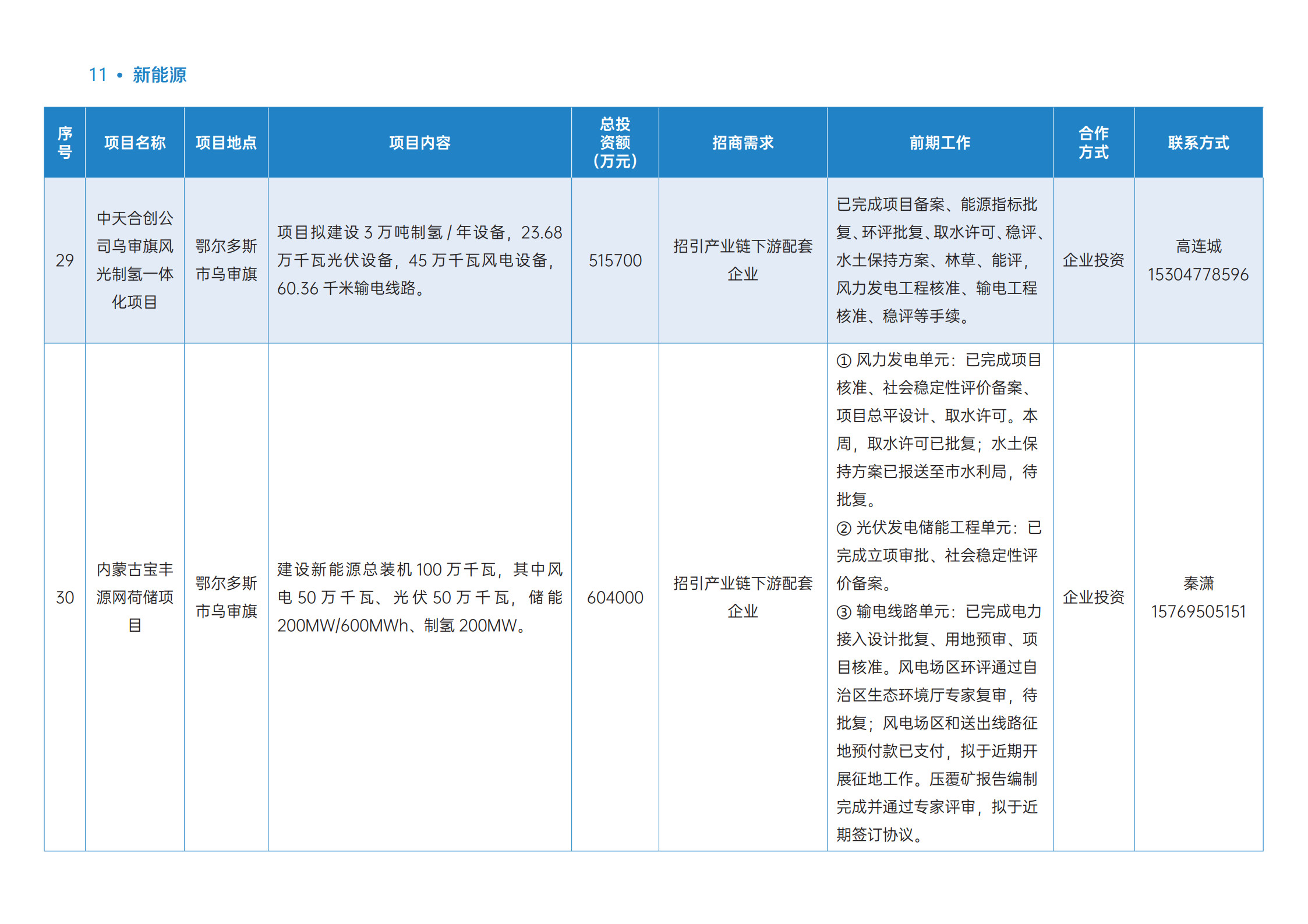This screenshot has height=924, width=1308.
Task: Click row 30 project content starting '建设新能源总装机'
Action: tap(419, 597)
